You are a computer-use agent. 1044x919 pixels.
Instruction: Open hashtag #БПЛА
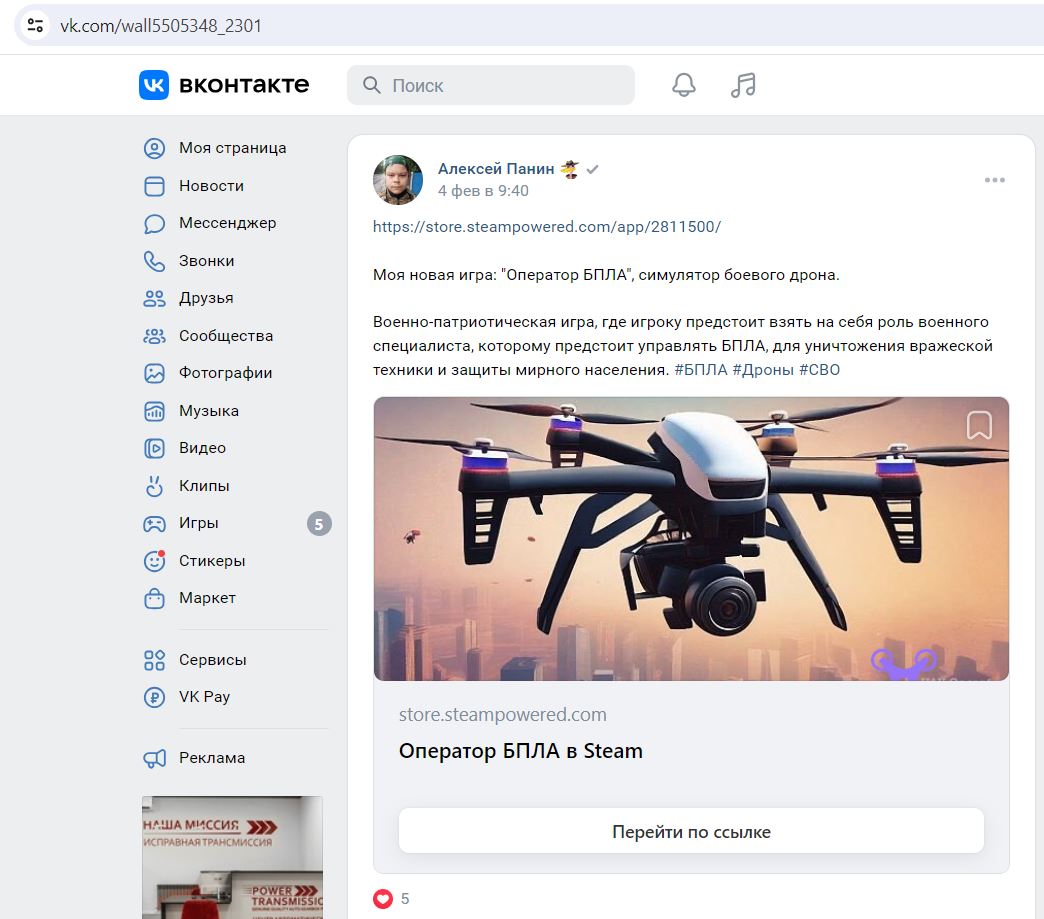[x=700, y=370]
